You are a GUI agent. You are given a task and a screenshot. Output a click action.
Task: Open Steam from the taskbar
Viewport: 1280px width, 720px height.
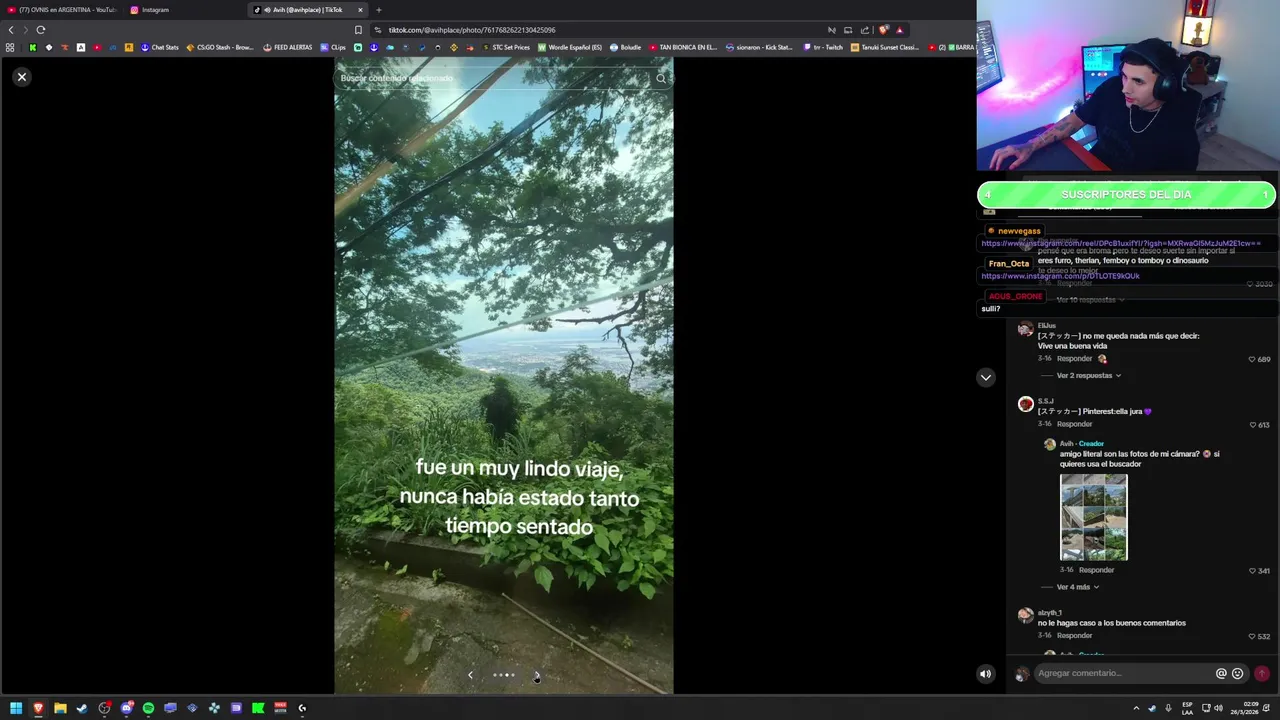(82, 708)
